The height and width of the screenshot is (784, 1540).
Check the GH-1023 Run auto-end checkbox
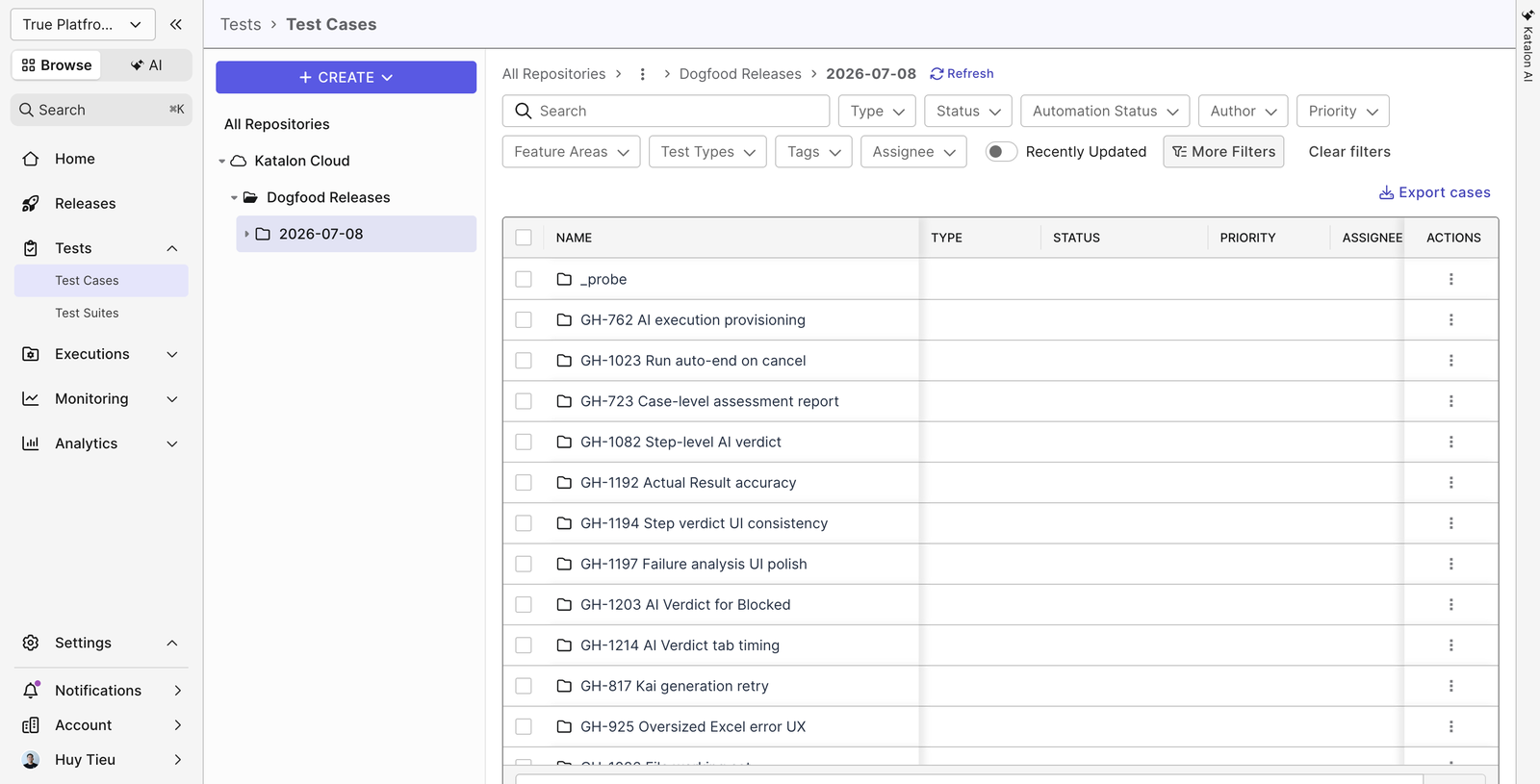pyautogui.click(x=524, y=361)
